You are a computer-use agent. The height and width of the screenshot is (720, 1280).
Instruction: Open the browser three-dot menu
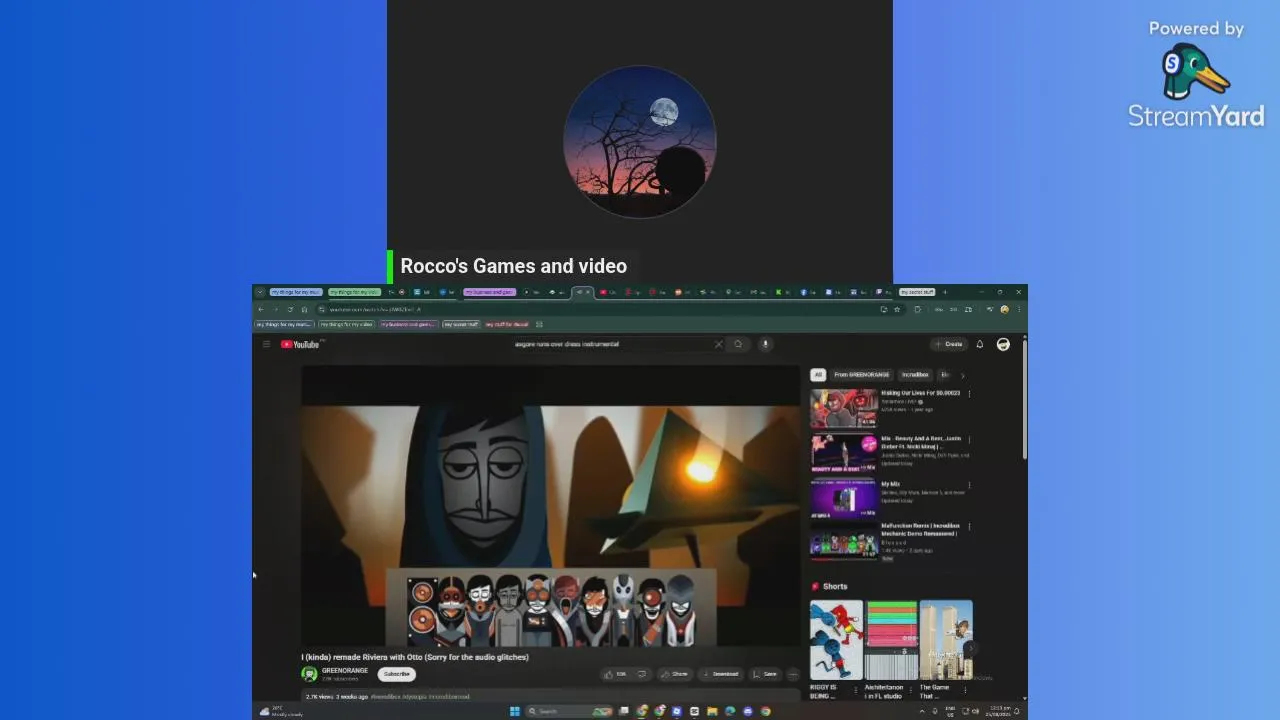[1019, 309]
